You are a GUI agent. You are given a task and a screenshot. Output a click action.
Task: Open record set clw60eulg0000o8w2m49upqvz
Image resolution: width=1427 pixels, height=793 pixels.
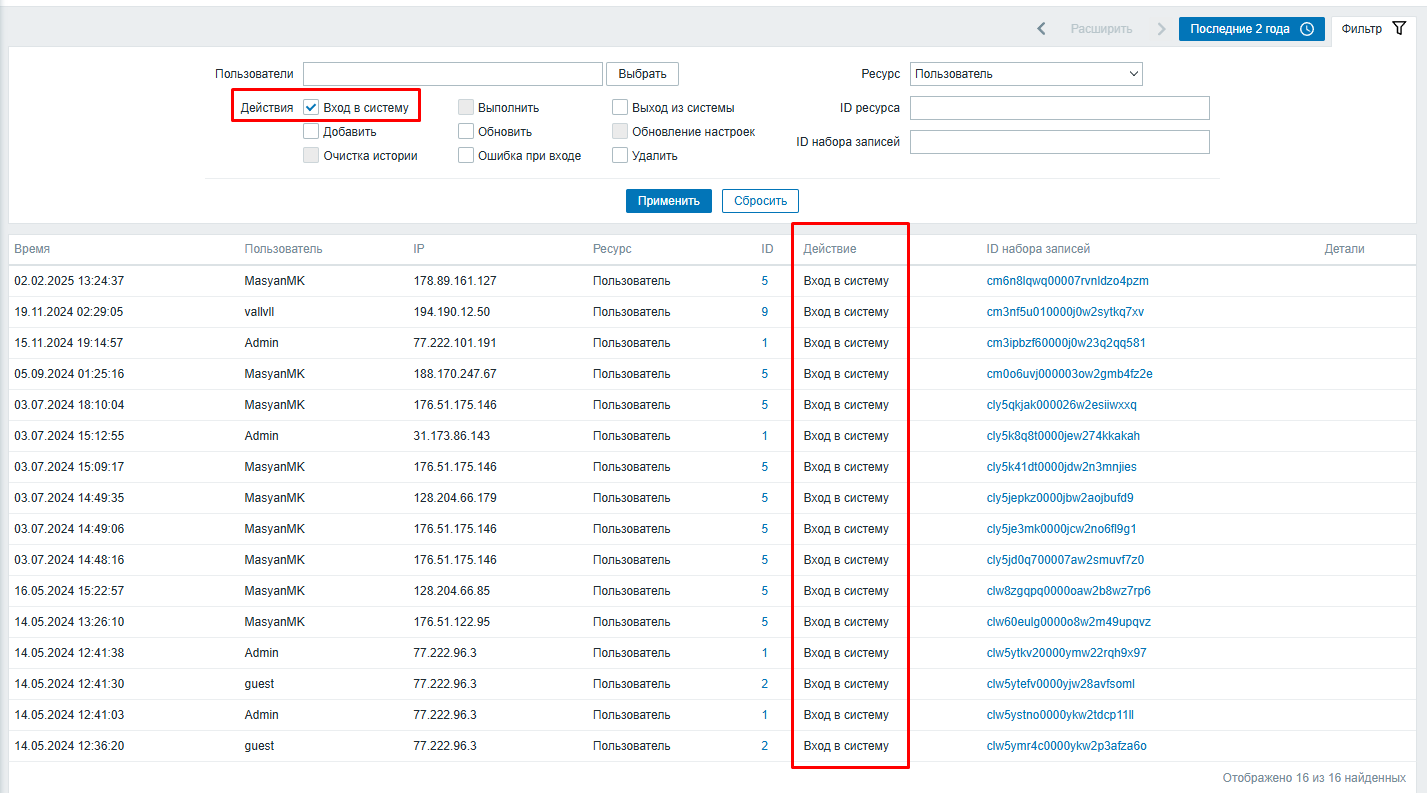tap(1068, 622)
